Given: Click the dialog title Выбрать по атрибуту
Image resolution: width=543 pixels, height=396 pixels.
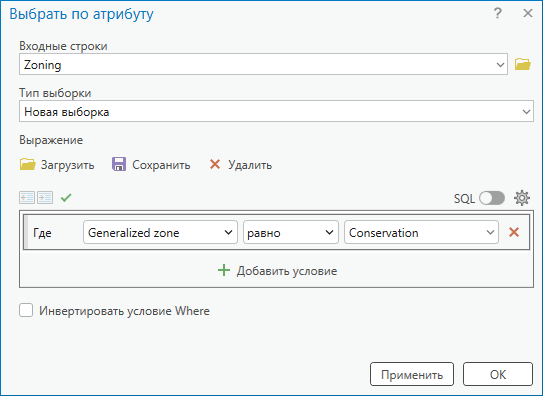Looking at the screenshot, I should (81, 14).
